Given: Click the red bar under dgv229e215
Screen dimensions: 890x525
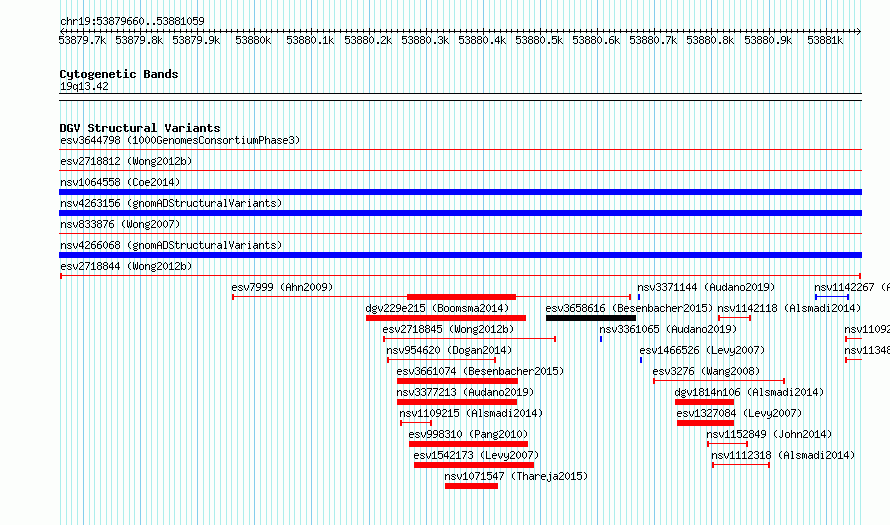Looking at the screenshot, I should 446,318.
